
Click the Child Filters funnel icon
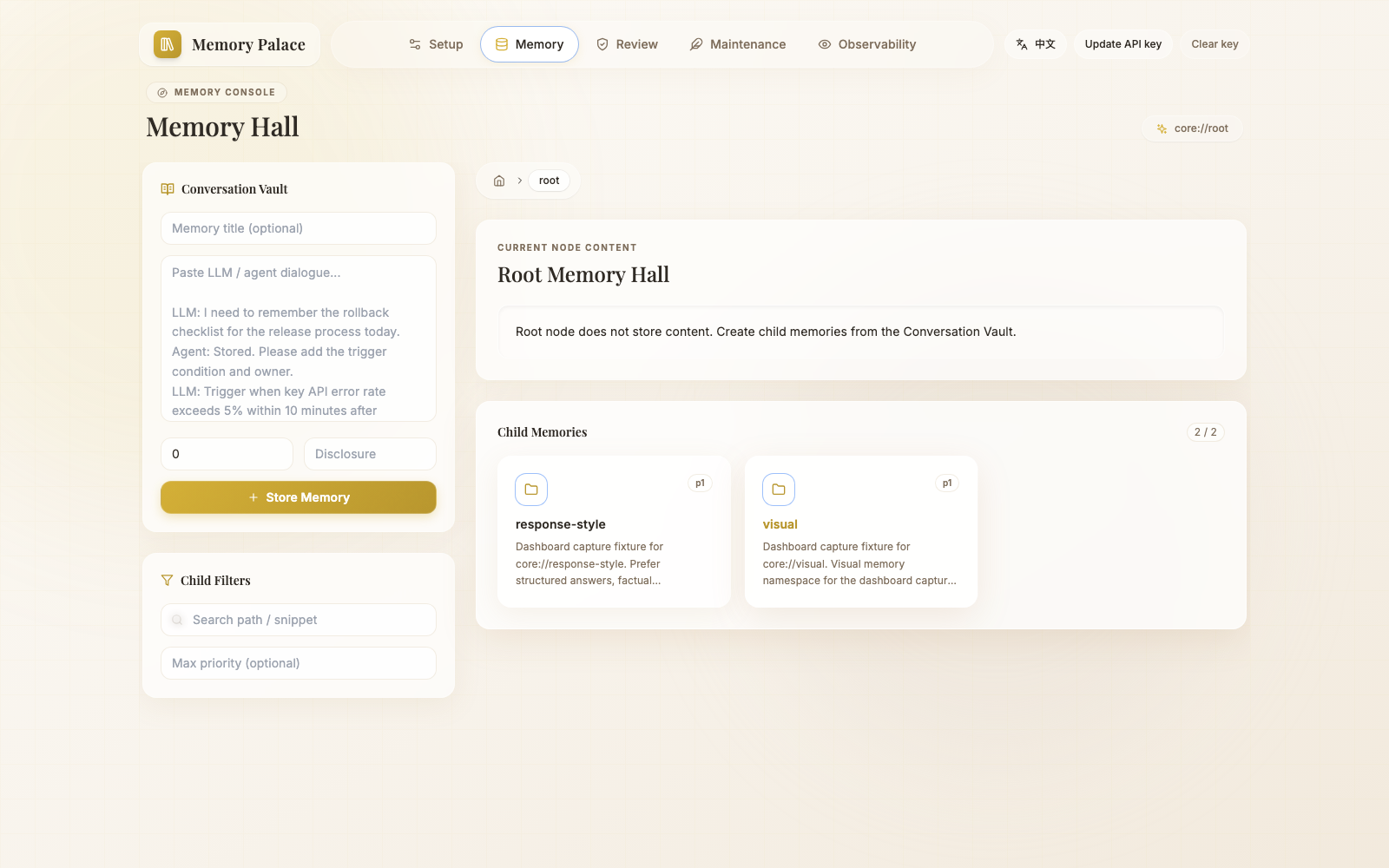click(167, 581)
